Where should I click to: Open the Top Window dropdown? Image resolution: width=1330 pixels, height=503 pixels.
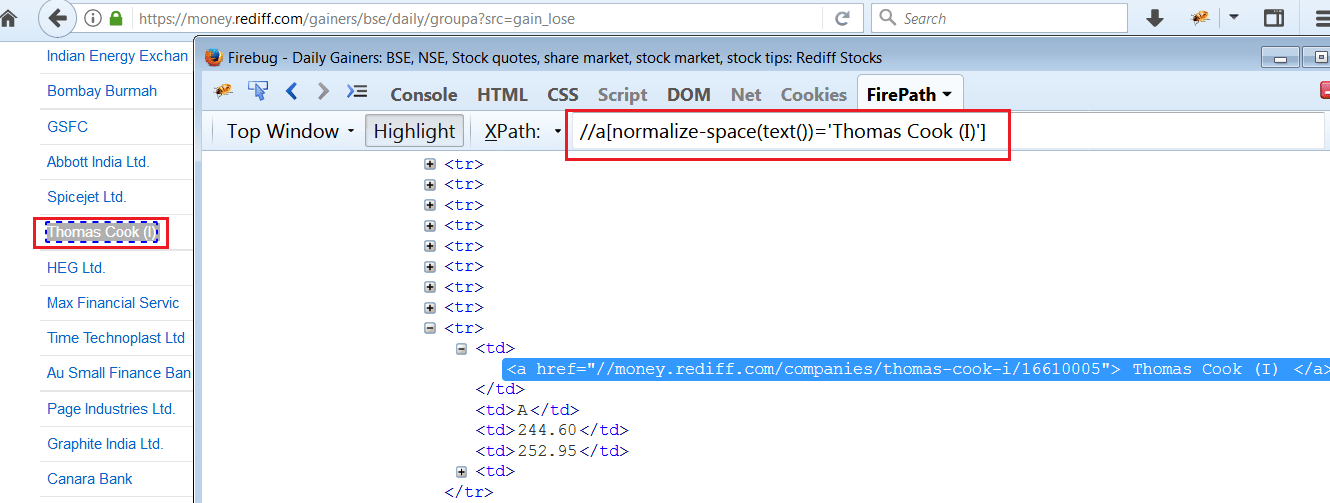[x=290, y=131]
